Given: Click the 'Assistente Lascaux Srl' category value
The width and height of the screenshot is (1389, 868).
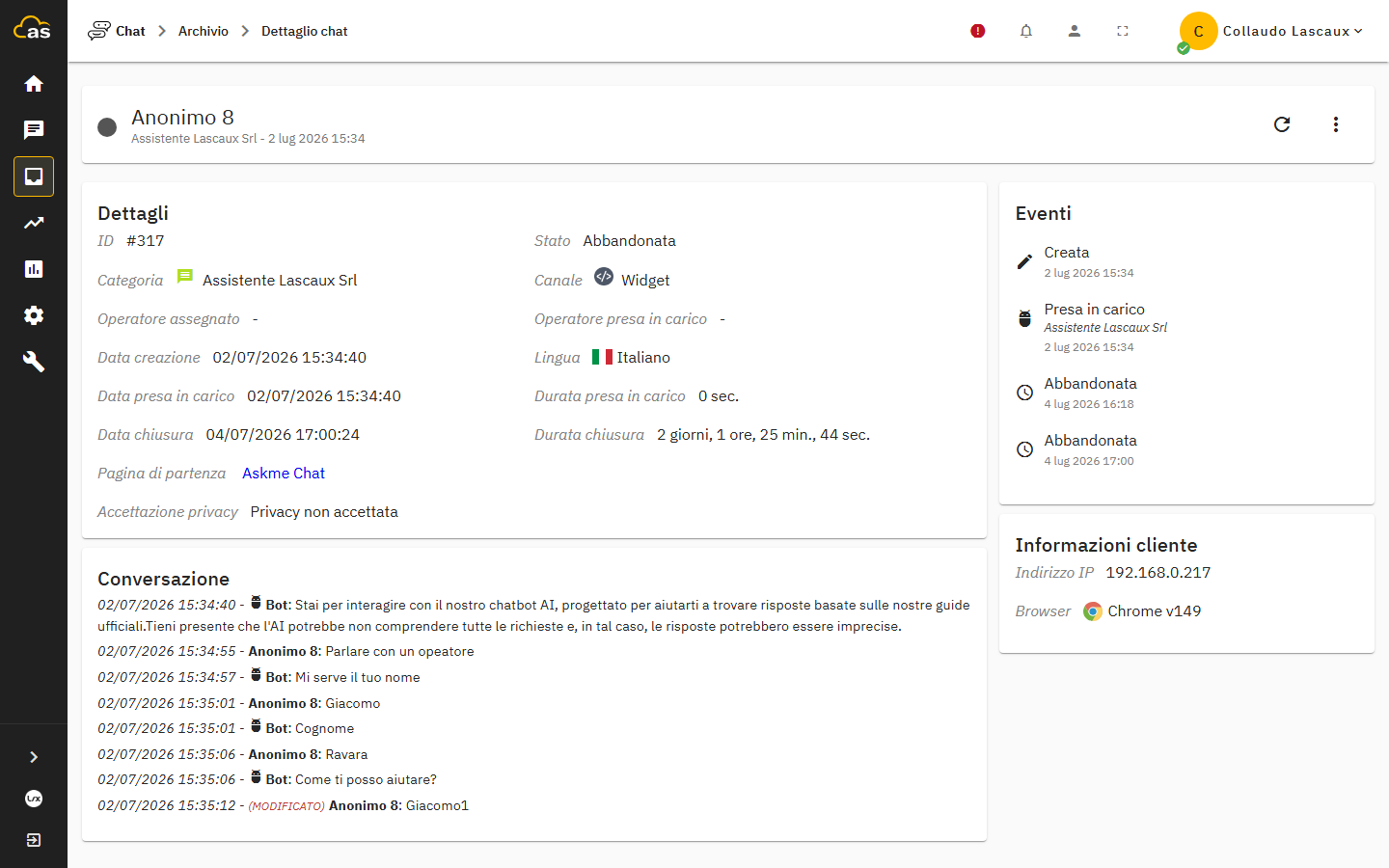Looking at the screenshot, I should [280, 281].
